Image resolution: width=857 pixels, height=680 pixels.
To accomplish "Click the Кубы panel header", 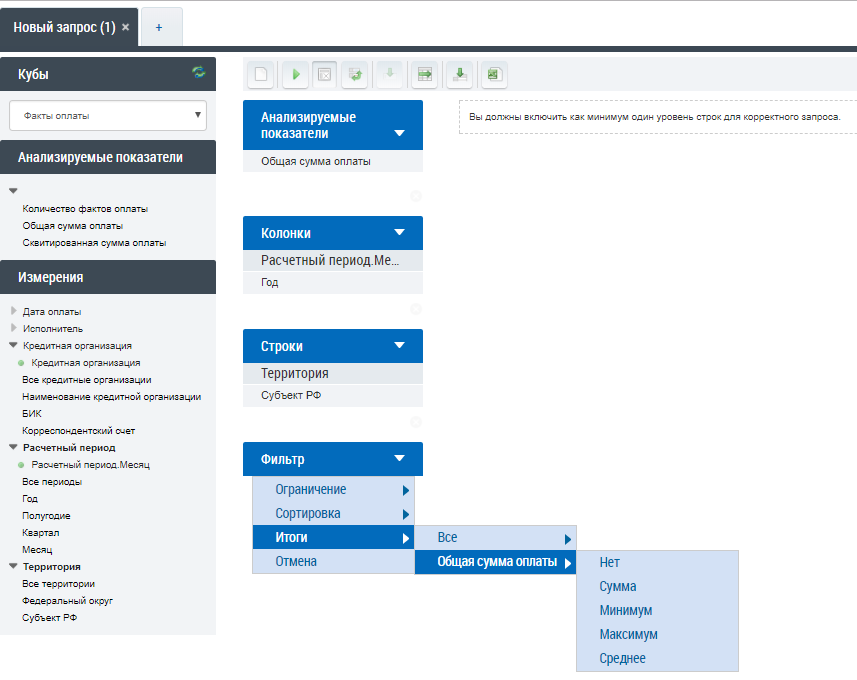I will (x=108, y=74).
